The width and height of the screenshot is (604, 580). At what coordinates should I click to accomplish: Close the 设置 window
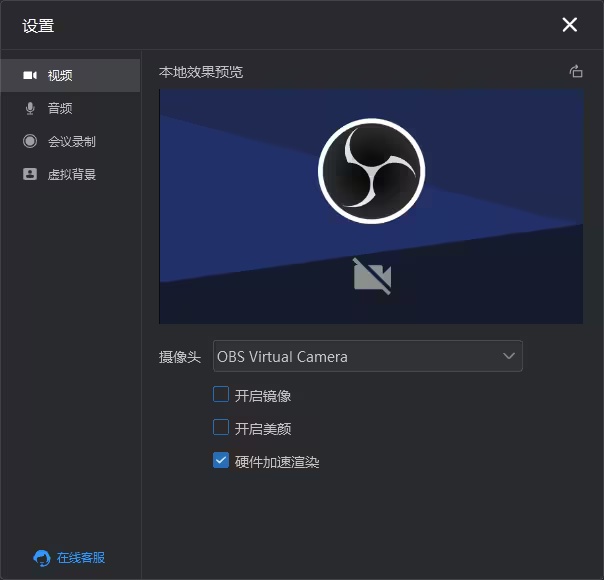570,25
